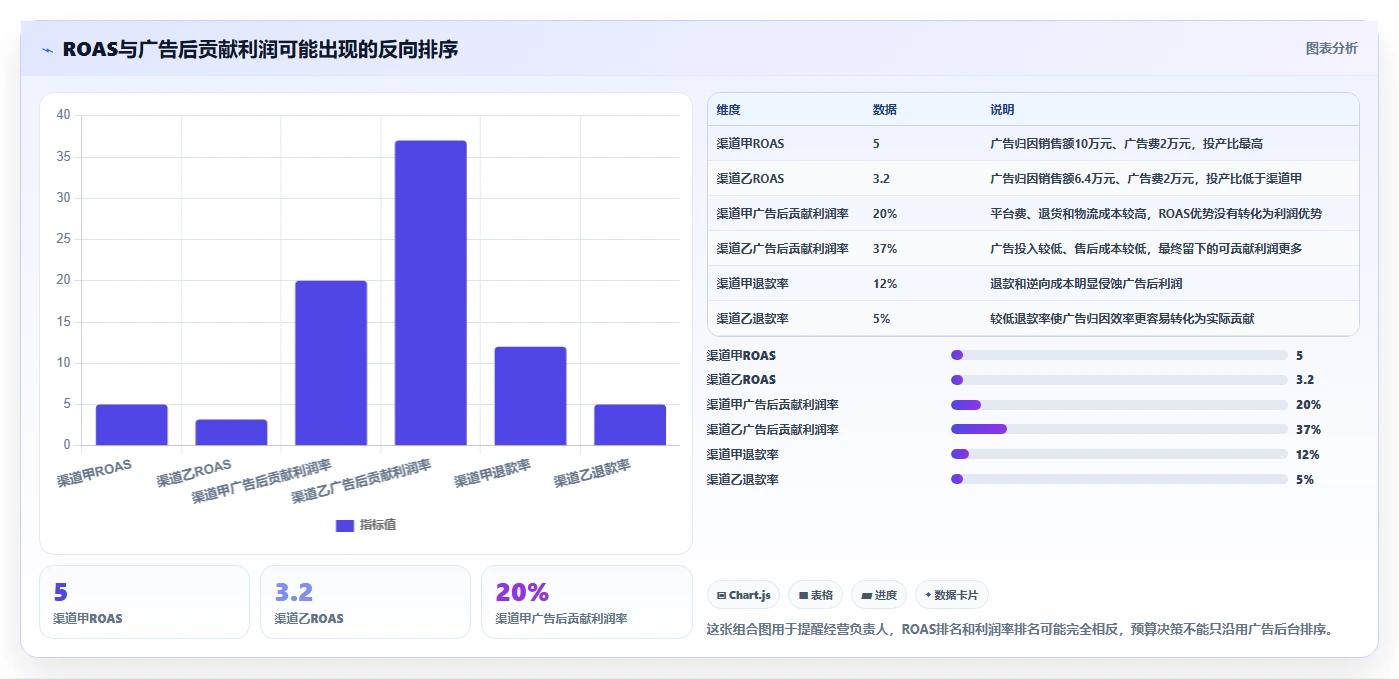Click the table value 3.2
1399x679 pixels.
(881, 179)
